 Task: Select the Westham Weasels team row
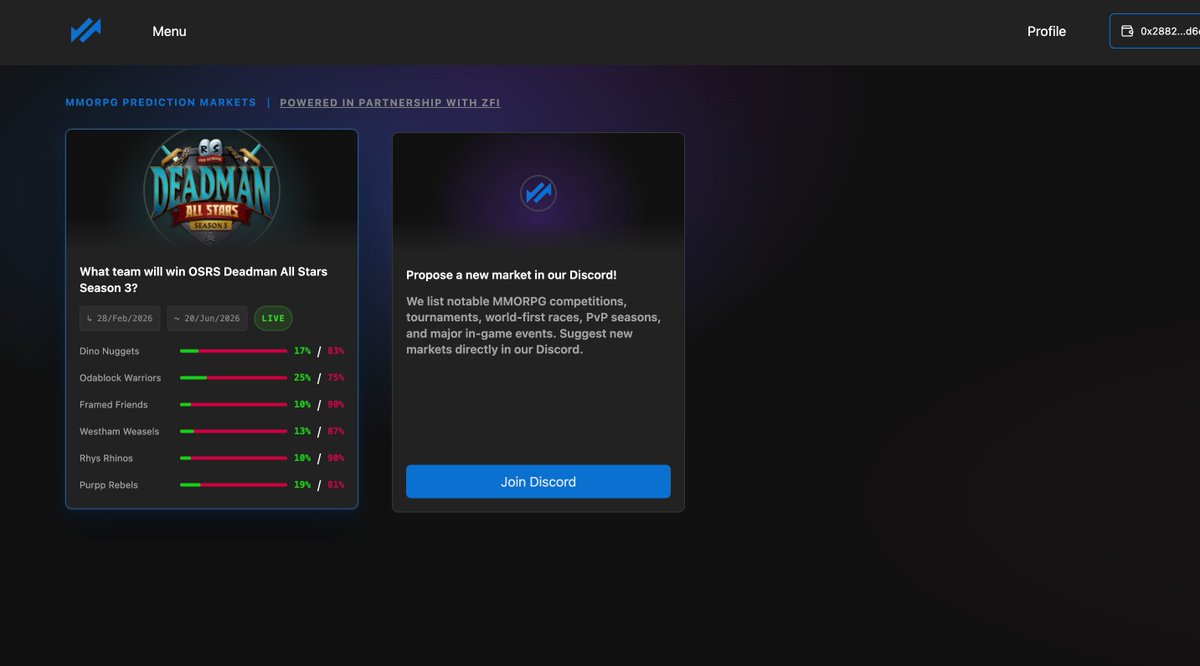pos(212,432)
